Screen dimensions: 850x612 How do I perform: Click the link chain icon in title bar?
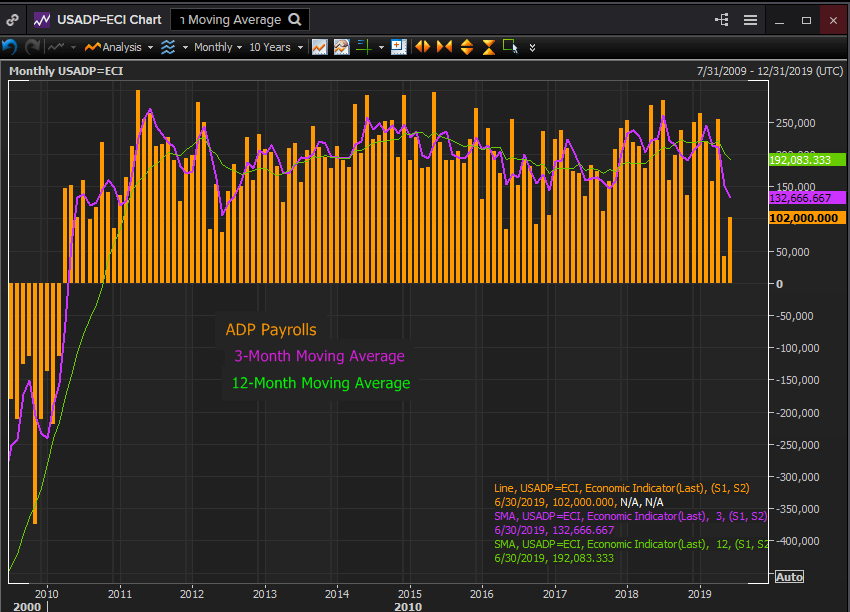click(12, 20)
